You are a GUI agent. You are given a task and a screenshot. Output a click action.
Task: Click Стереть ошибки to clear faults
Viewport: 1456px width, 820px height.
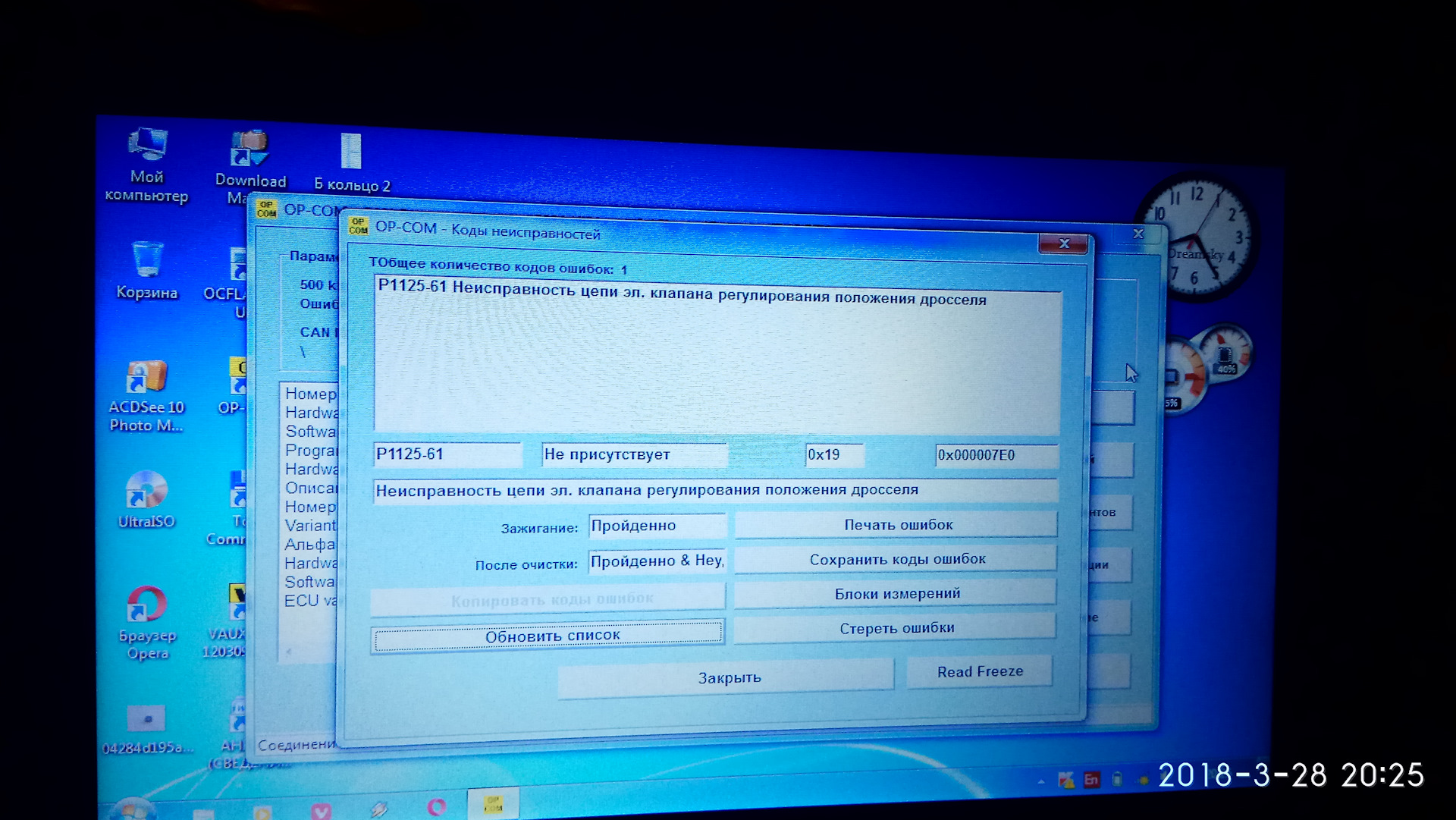click(x=896, y=628)
